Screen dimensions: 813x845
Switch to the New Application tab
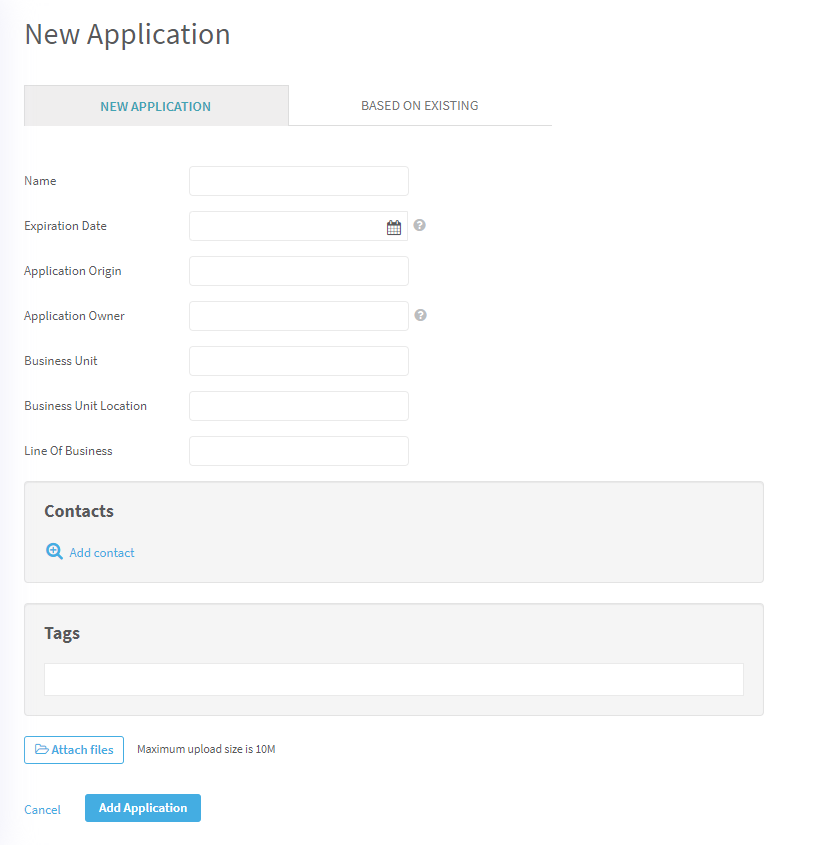[156, 106]
